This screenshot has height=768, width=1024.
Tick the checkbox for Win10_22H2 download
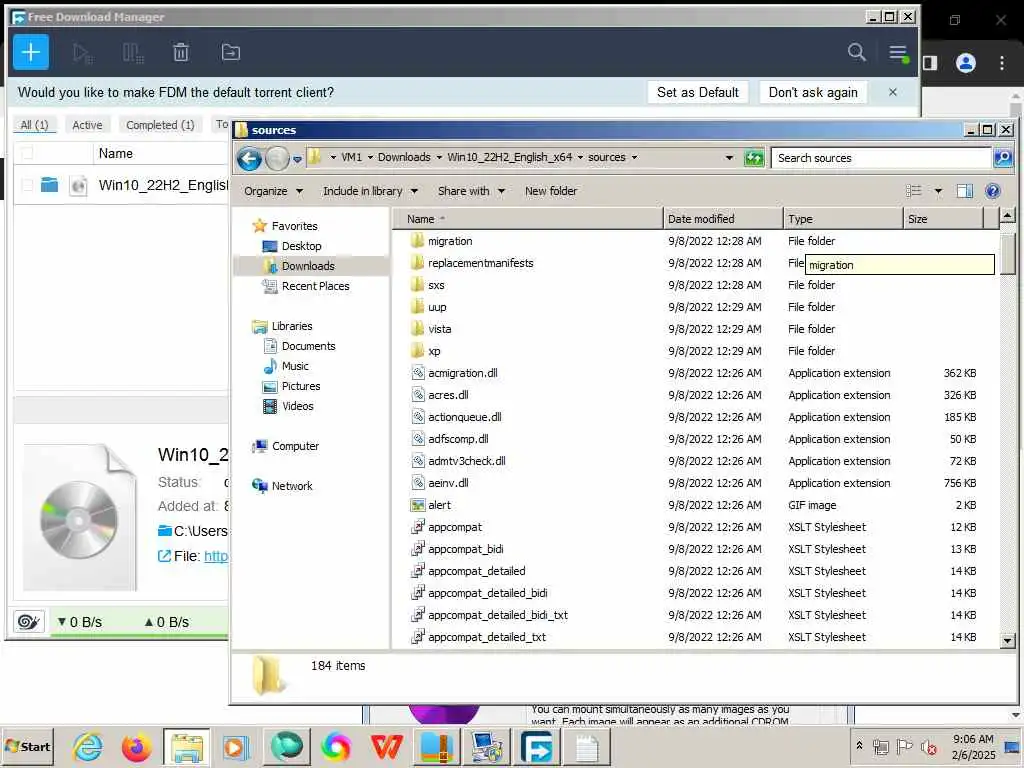point(27,185)
